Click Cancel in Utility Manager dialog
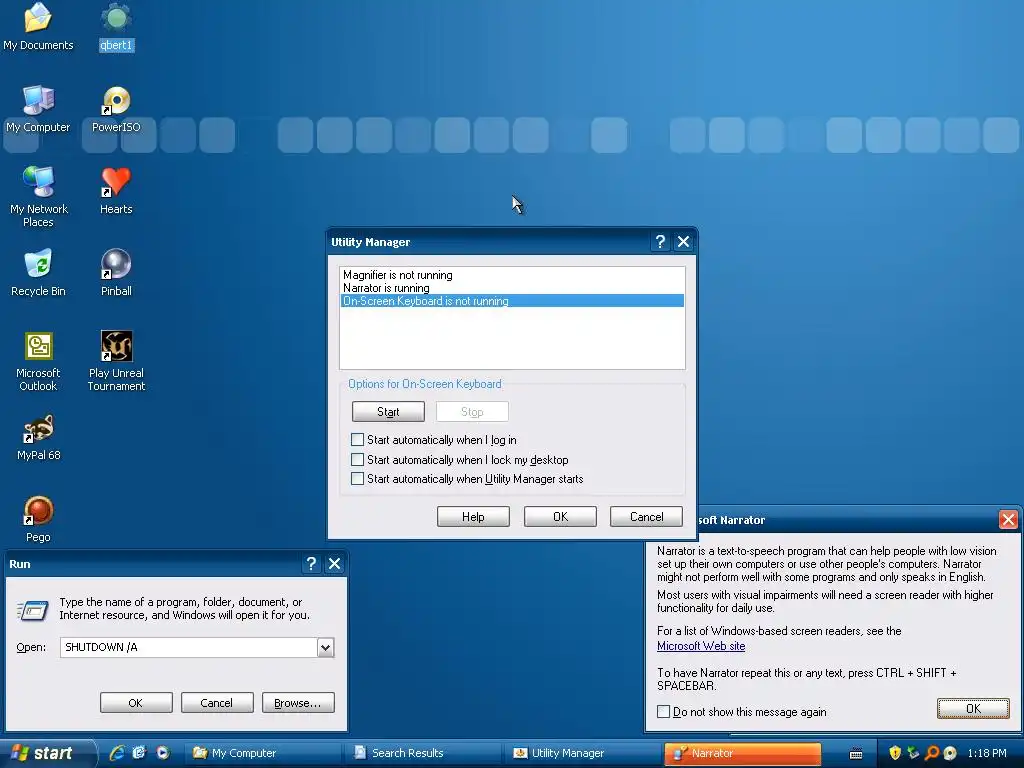Image resolution: width=1024 pixels, height=768 pixels. coord(647,517)
